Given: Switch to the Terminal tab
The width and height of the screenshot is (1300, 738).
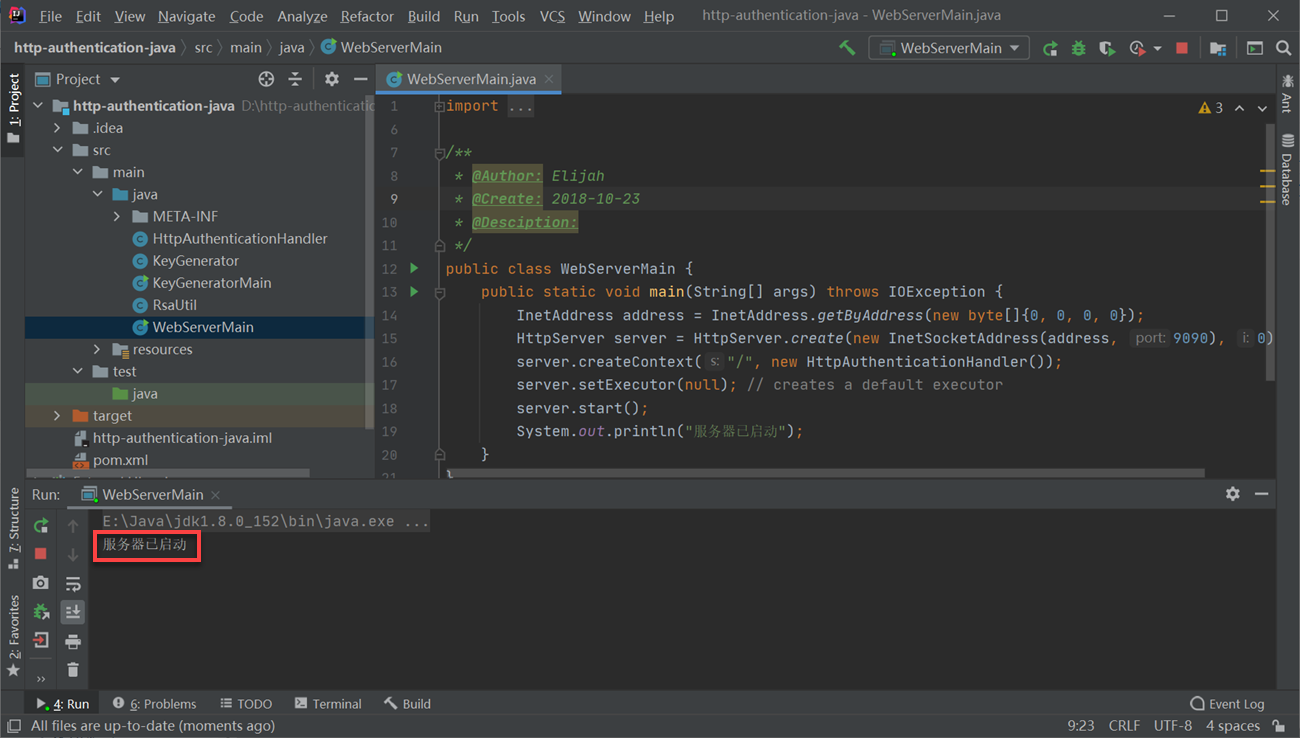Looking at the screenshot, I should pyautogui.click(x=327, y=704).
